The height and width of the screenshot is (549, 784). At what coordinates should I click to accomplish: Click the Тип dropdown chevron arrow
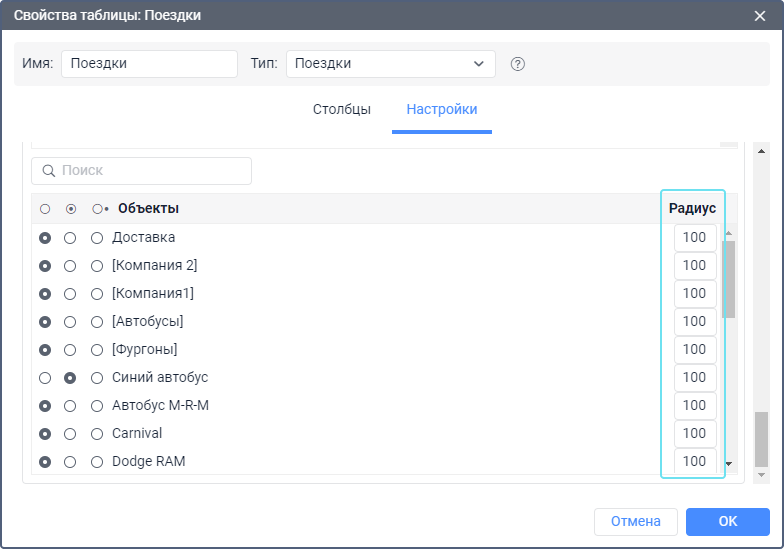[x=478, y=64]
